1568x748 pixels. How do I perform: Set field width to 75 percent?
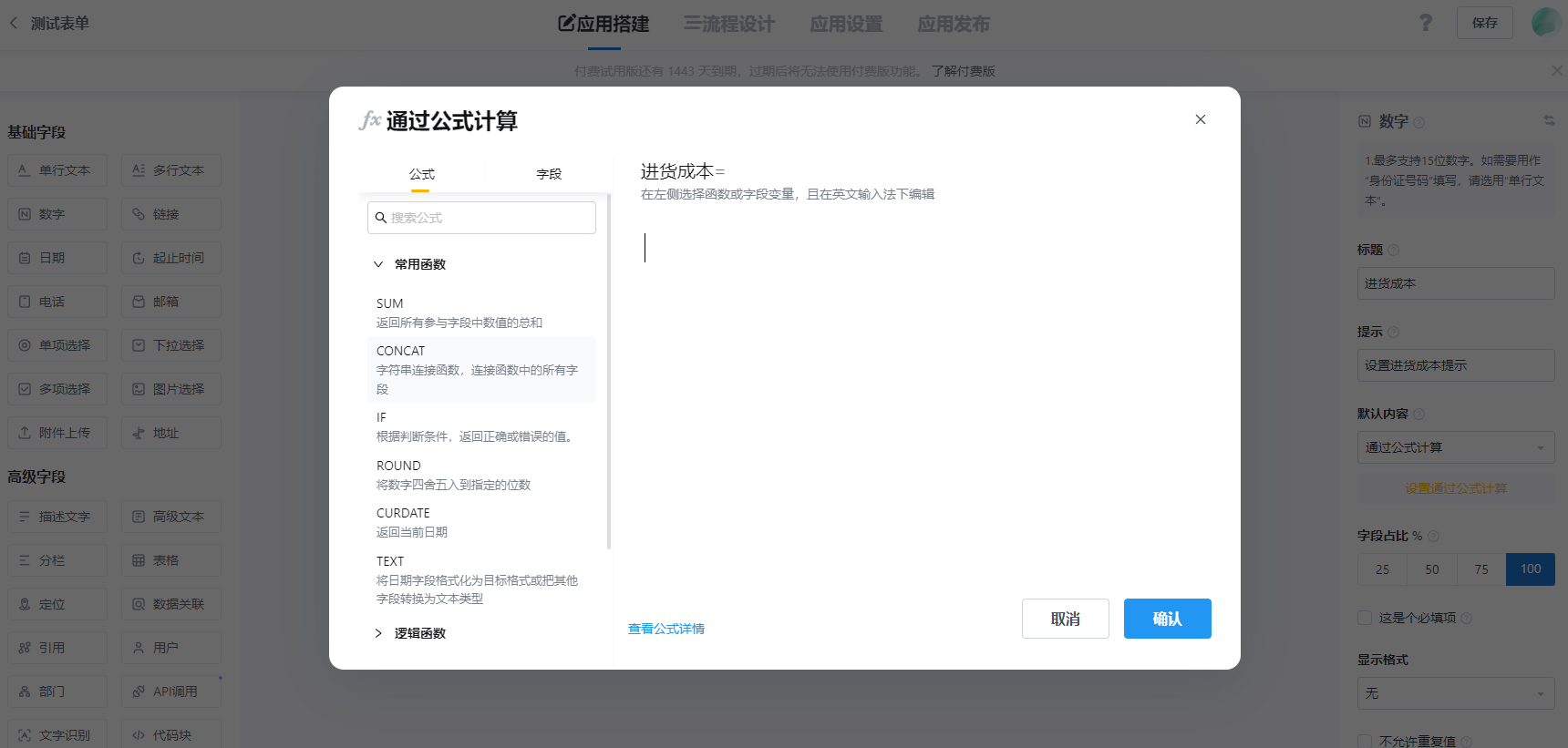click(x=1481, y=569)
